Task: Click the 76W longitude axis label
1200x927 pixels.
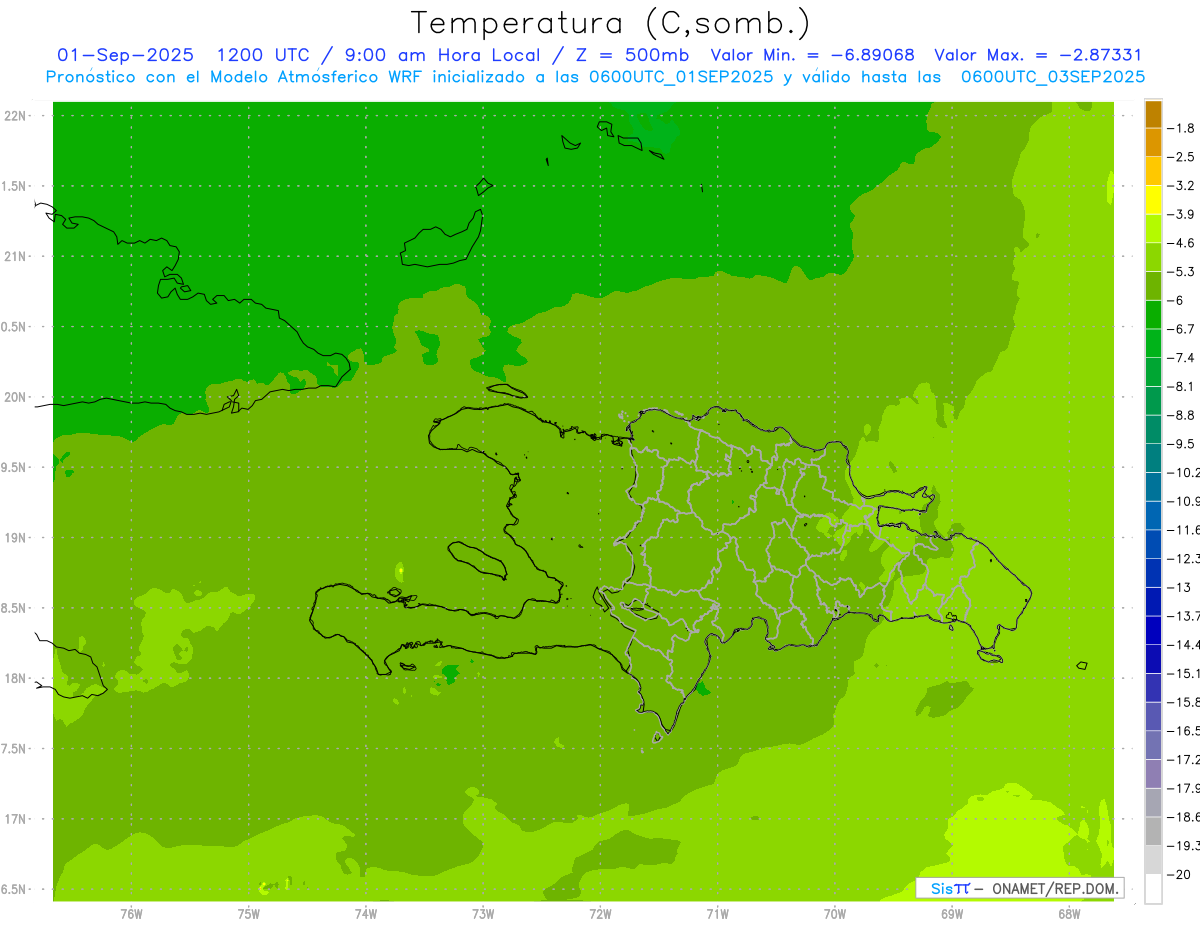Action: [131, 914]
